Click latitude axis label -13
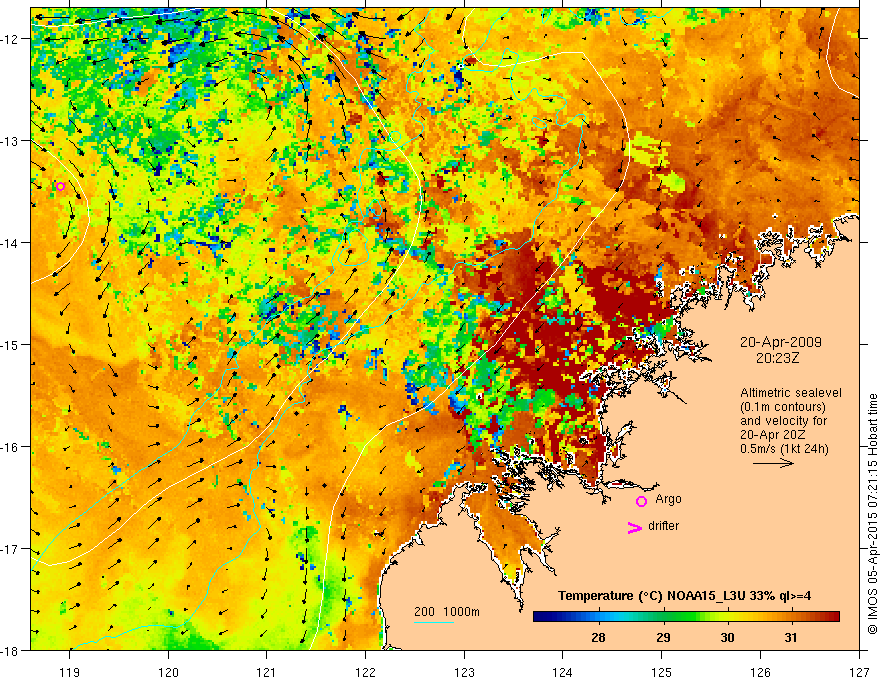This screenshot has width=880, height=680. 10,141
